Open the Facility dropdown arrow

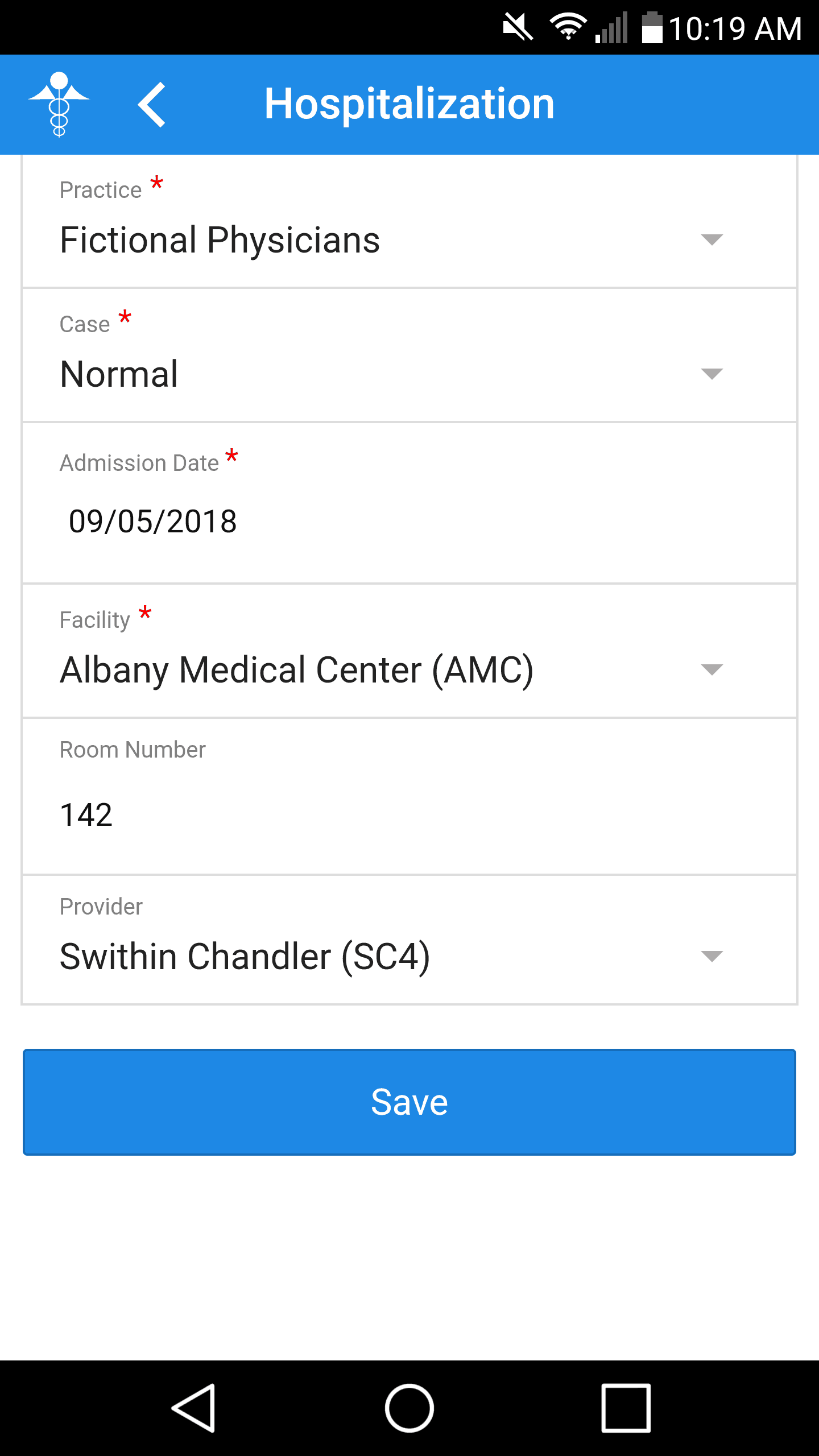tap(712, 669)
